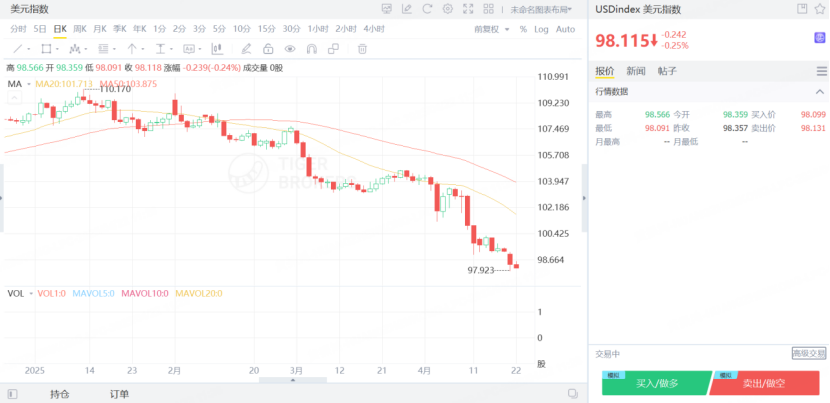Switch to 4小时 timeframe
The width and height of the screenshot is (830, 403).
tap(374, 29)
